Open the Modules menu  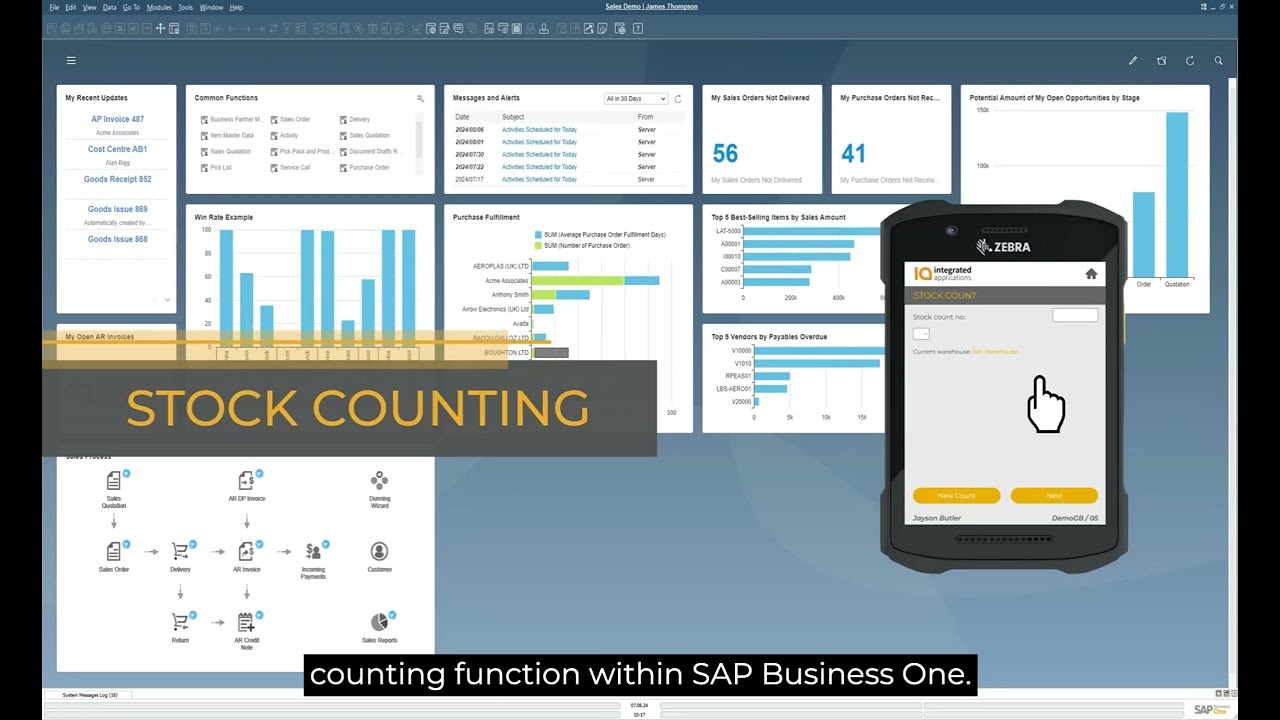[x=159, y=7]
